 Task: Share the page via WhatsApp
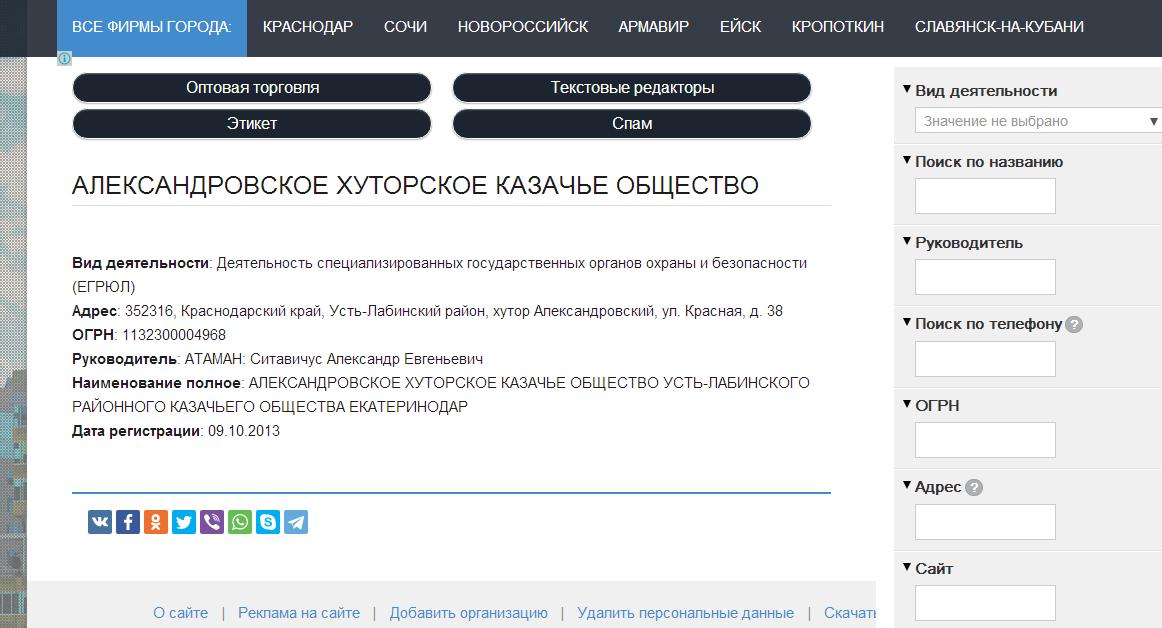click(x=240, y=522)
